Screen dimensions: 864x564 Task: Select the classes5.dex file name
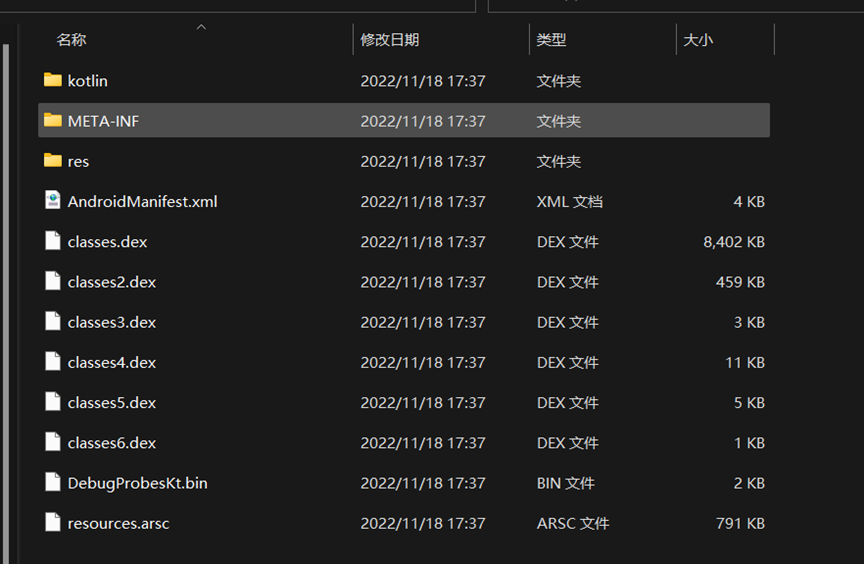(112, 402)
